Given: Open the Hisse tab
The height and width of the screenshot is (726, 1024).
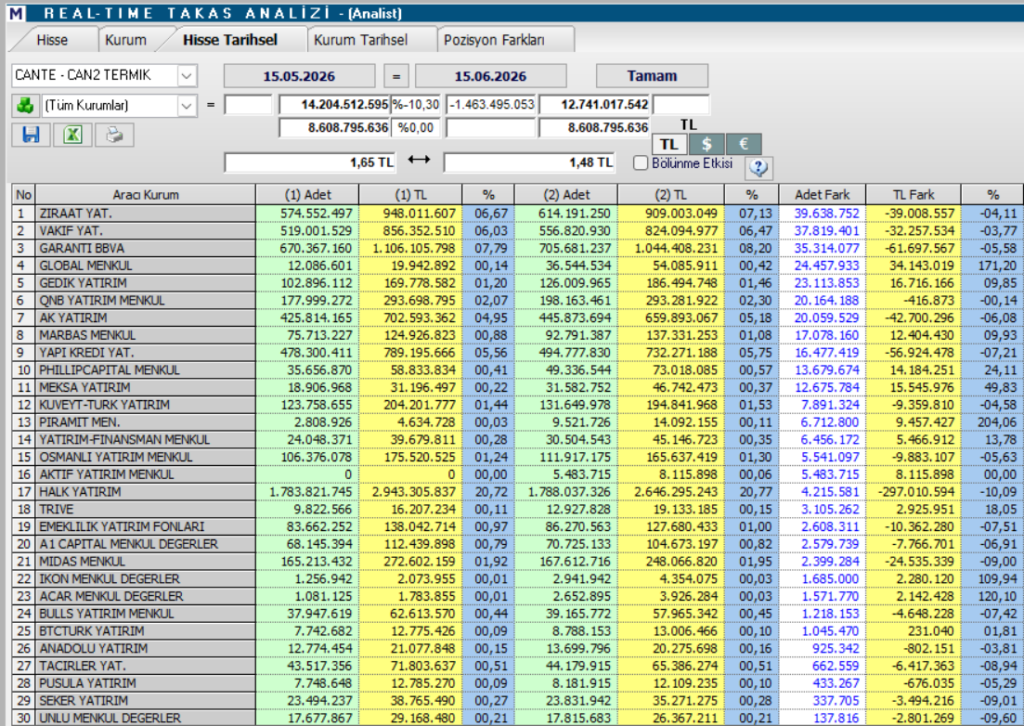Looking at the screenshot, I should pos(52,40).
